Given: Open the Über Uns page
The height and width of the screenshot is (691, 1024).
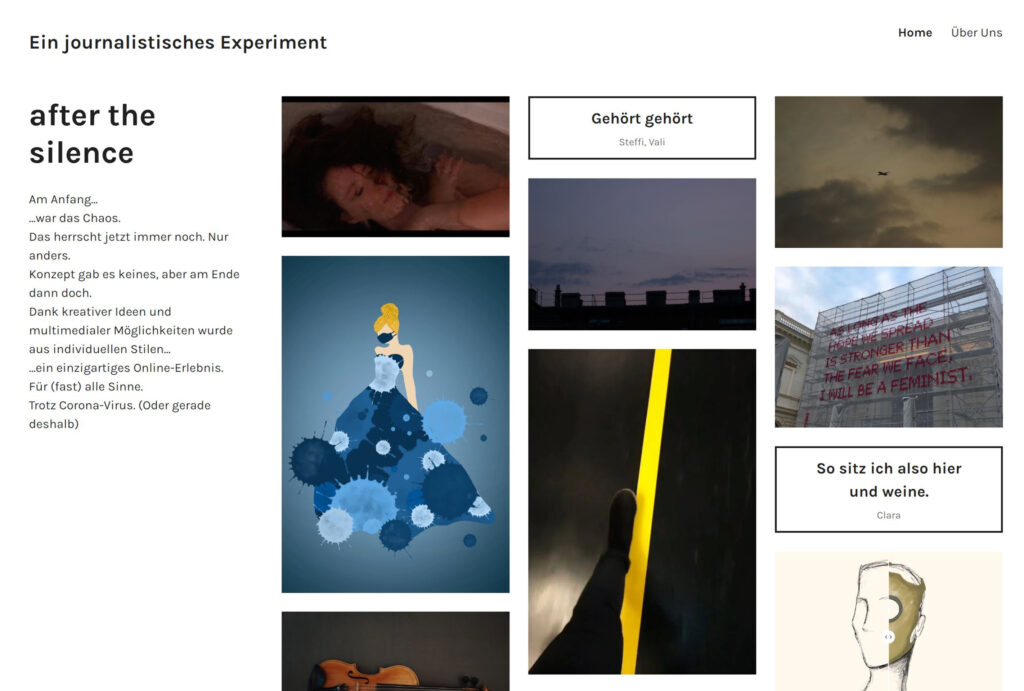Looking at the screenshot, I should [x=976, y=33].
